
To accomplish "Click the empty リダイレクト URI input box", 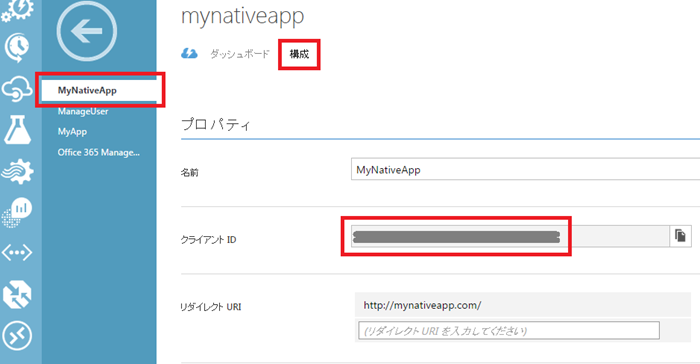I will [509, 331].
